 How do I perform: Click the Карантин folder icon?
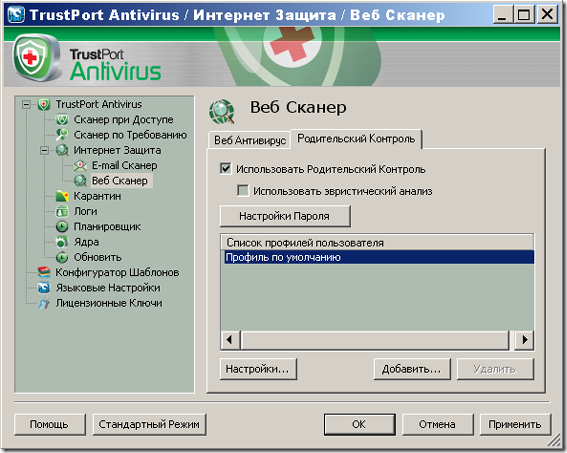click(x=62, y=196)
